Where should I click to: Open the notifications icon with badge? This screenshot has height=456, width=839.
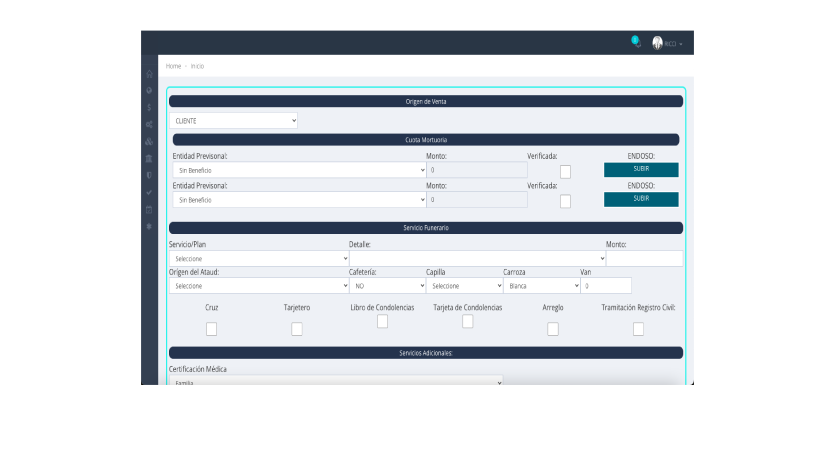635,42
